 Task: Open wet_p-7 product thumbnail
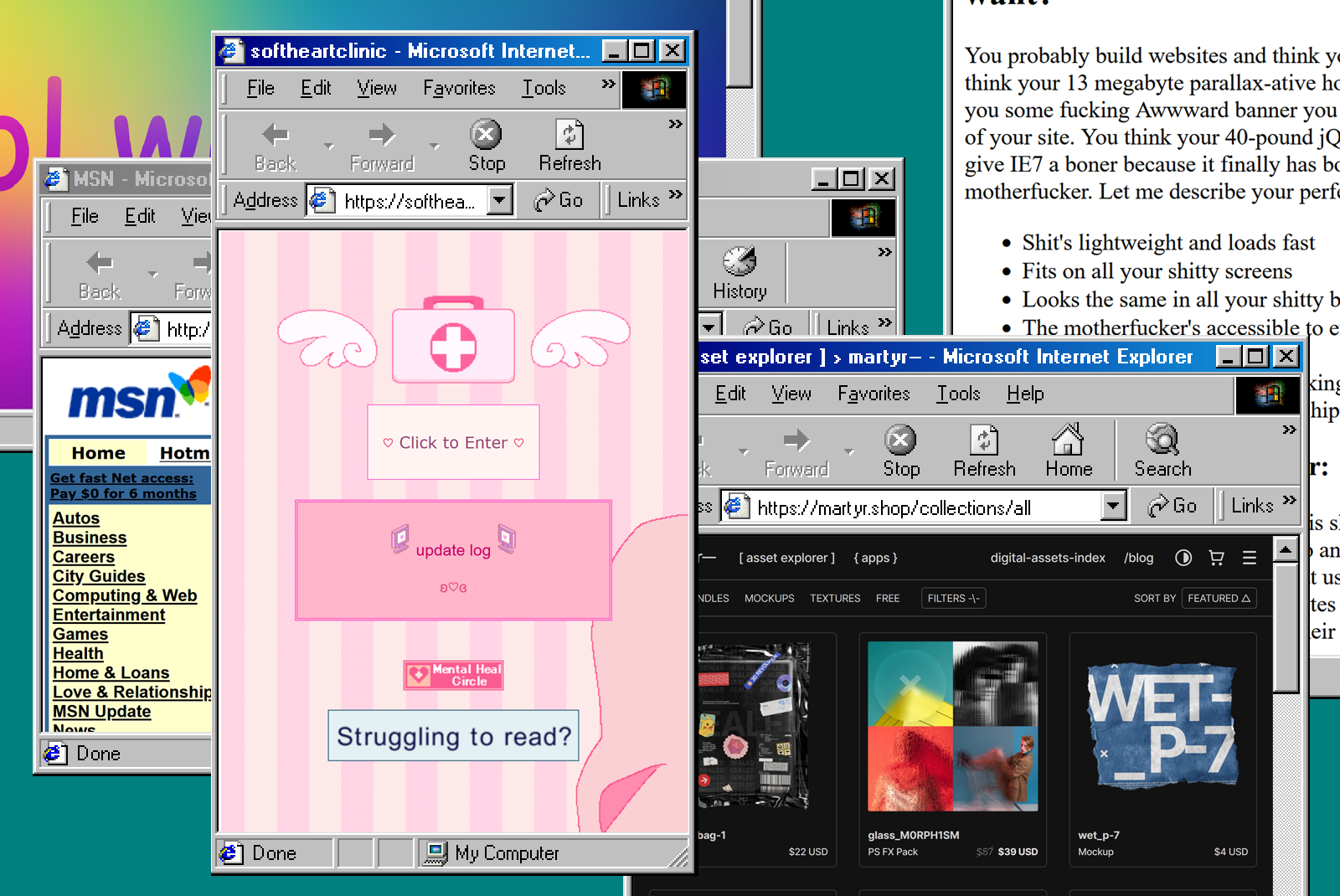[x=1162, y=726]
